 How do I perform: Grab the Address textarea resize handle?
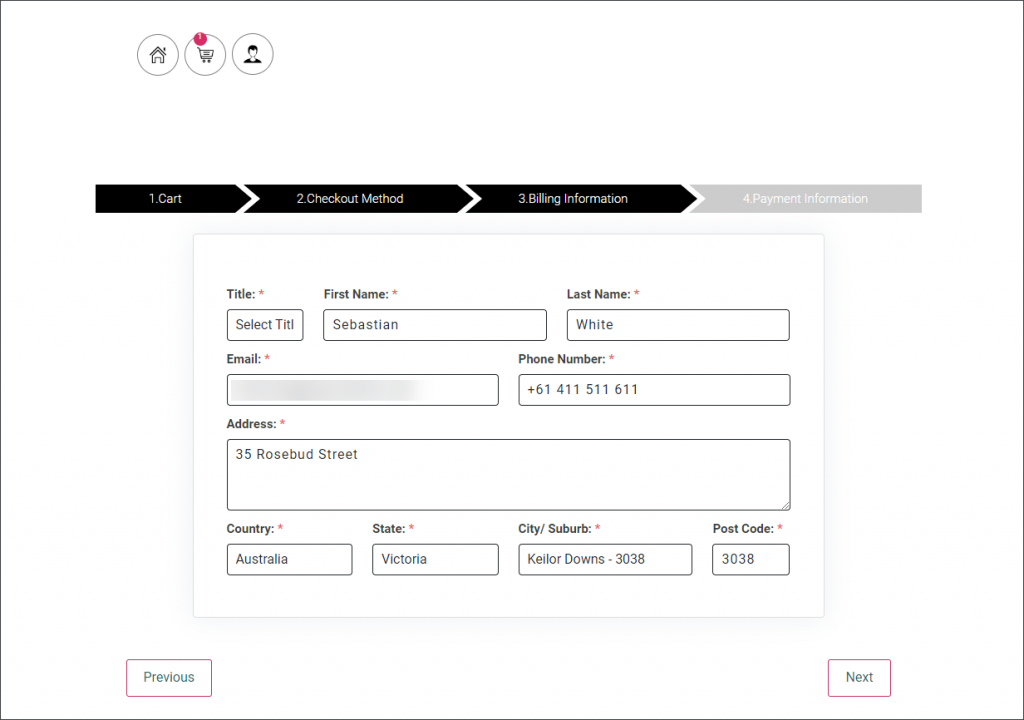(786, 505)
